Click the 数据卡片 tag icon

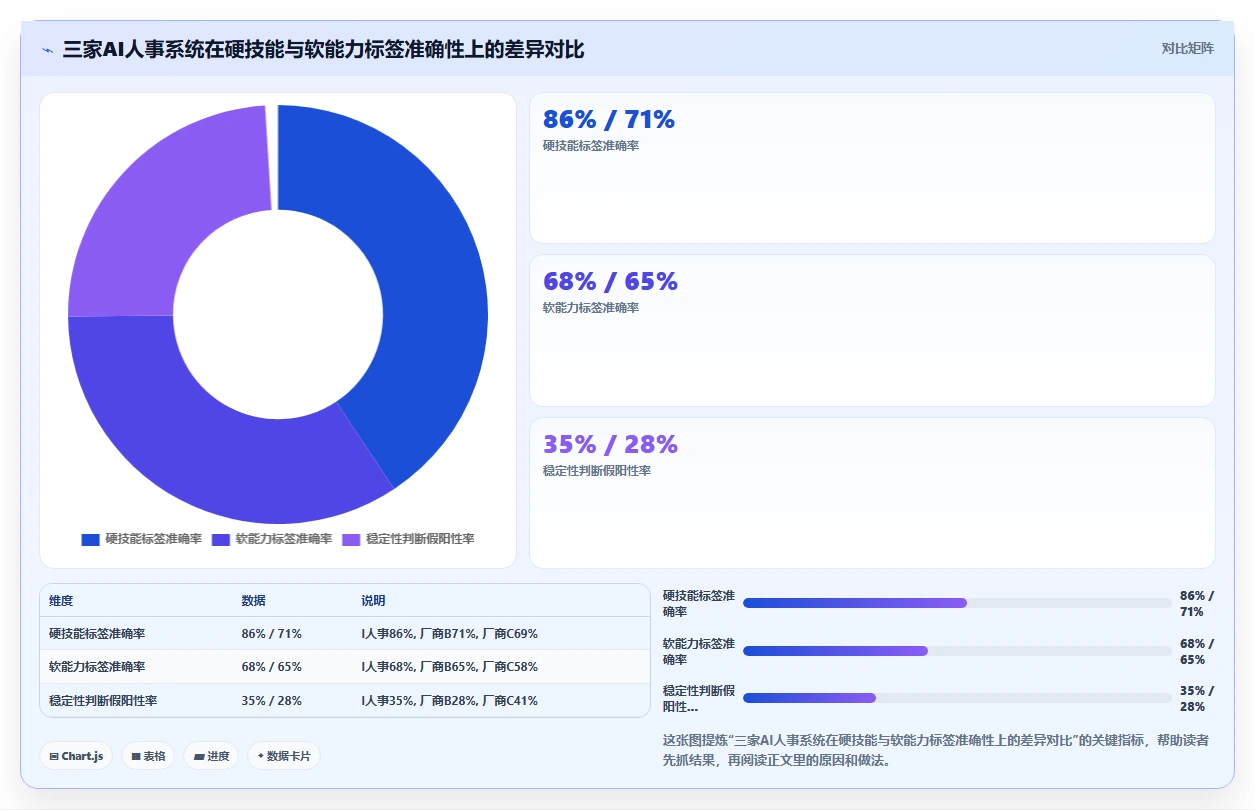pyautogui.click(x=261, y=756)
